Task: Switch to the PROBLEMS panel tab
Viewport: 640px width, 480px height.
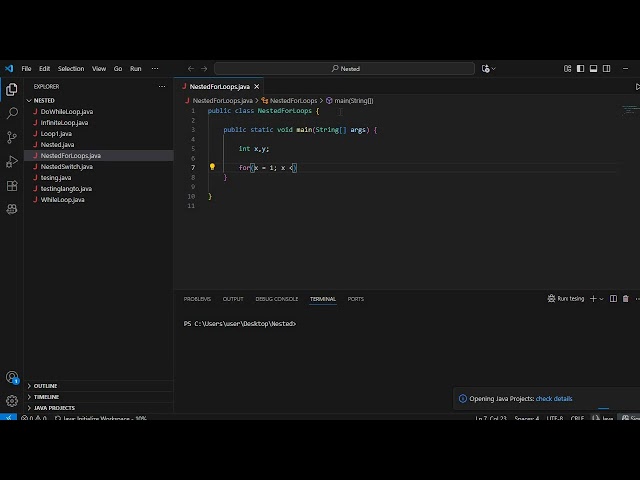Action: coord(197,299)
